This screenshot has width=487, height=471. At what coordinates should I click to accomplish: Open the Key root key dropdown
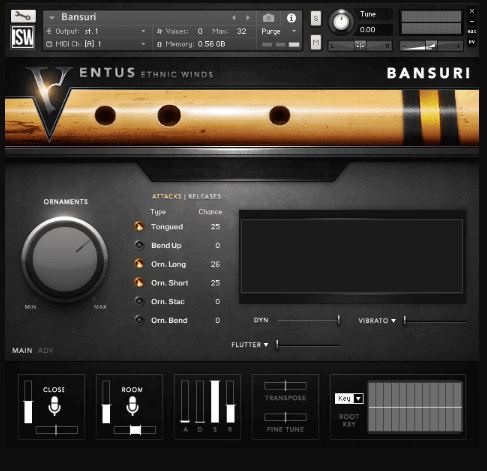point(349,398)
